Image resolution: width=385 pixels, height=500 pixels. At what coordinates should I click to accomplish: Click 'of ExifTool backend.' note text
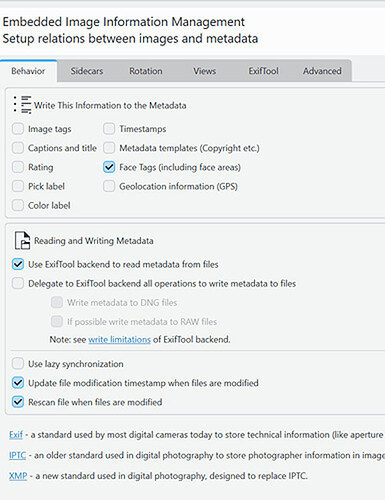point(192,339)
